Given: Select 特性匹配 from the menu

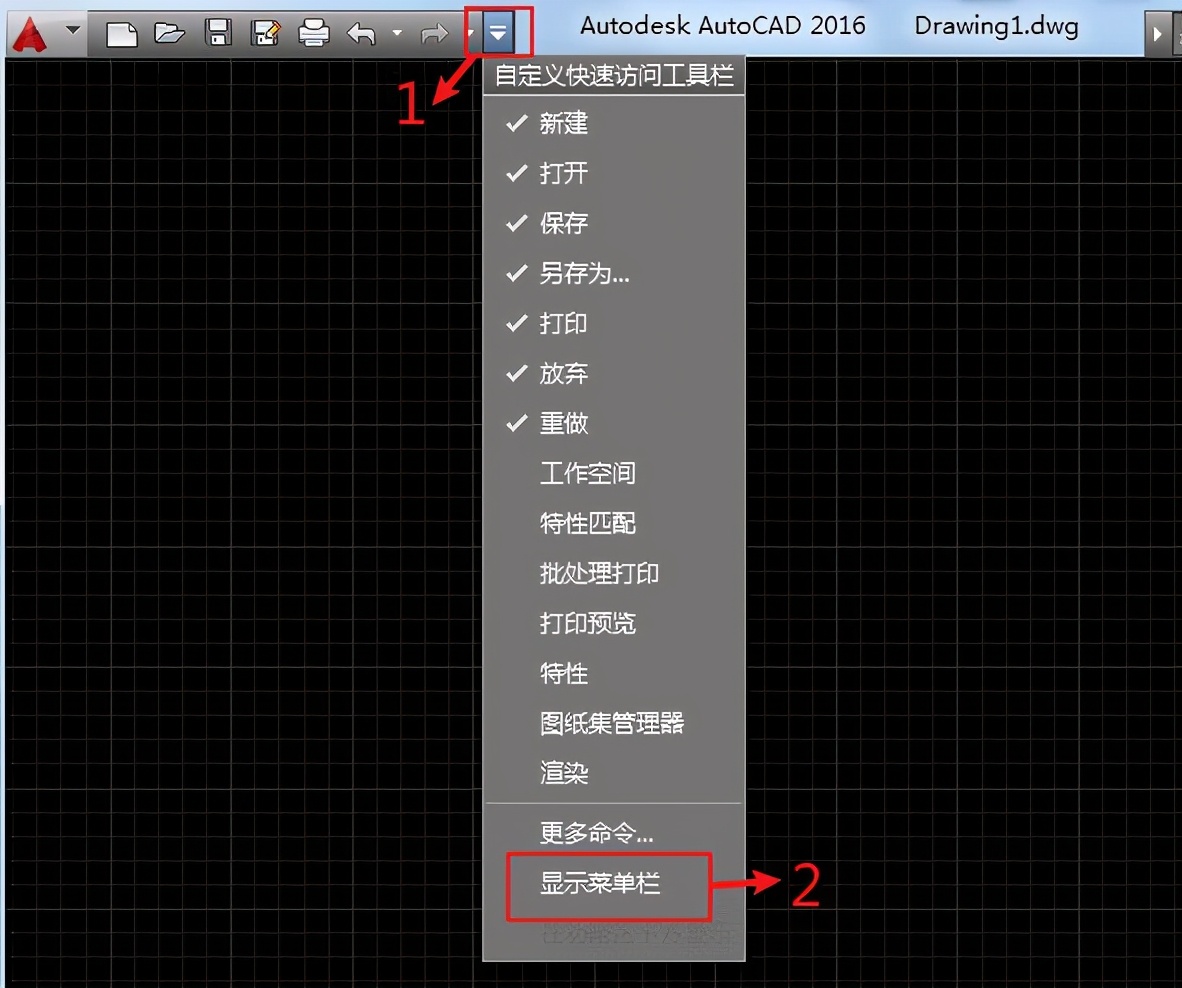Looking at the screenshot, I should tap(587, 523).
